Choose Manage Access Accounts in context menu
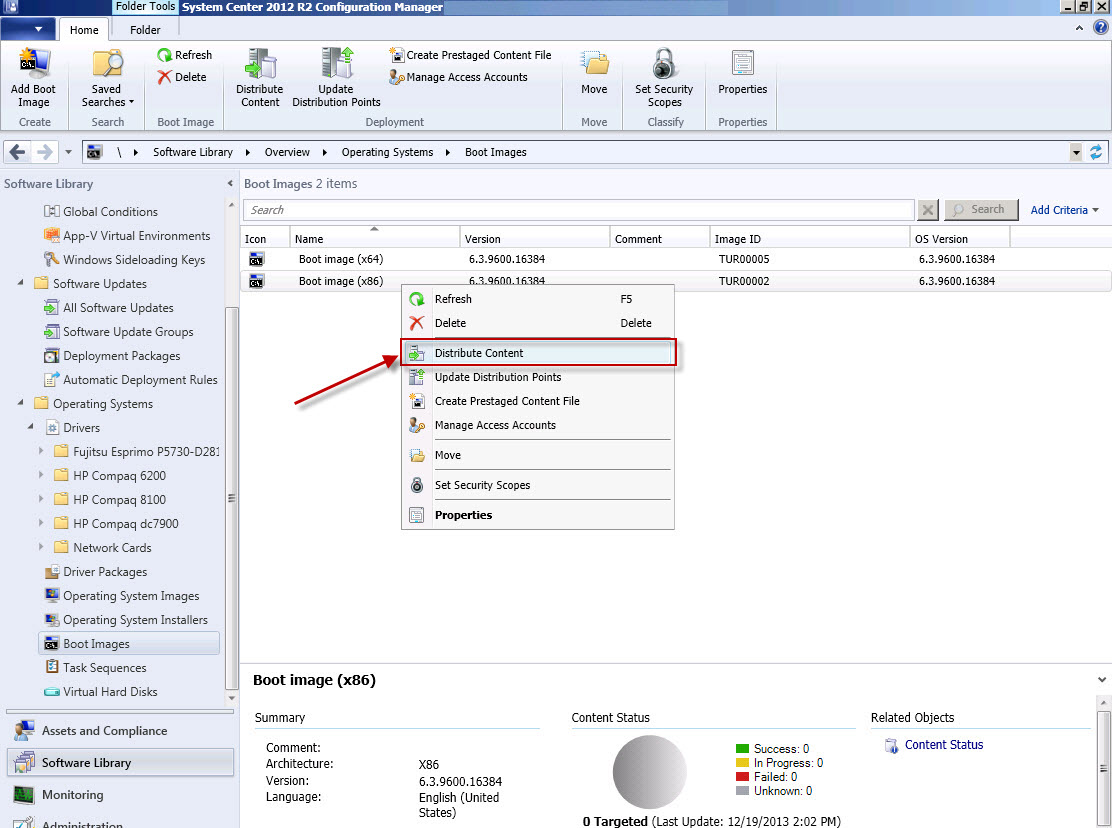The height and width of the screenshot is (828, 1112). pos(538,425)
